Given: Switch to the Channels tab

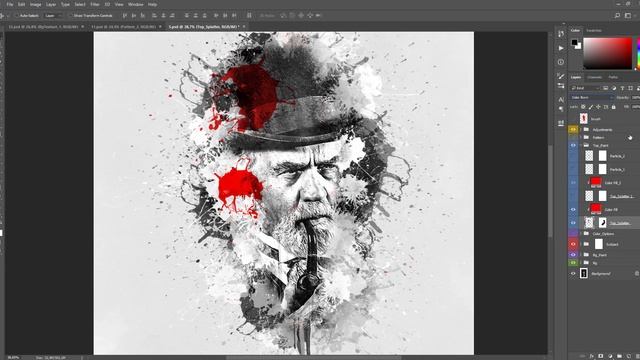Looking at the screenshot, I should click(x=594, y=77).
